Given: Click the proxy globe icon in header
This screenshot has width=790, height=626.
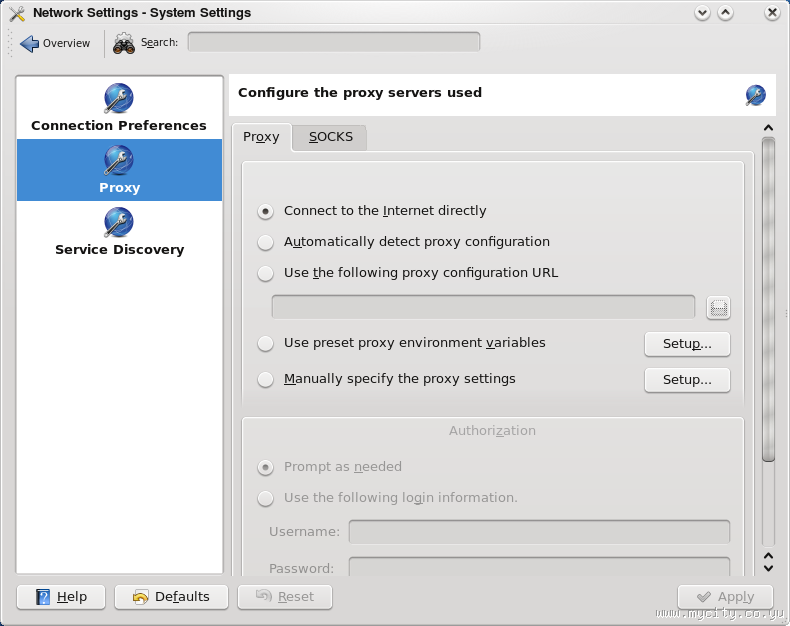Looking at the screenshot, I should point(755,95).
